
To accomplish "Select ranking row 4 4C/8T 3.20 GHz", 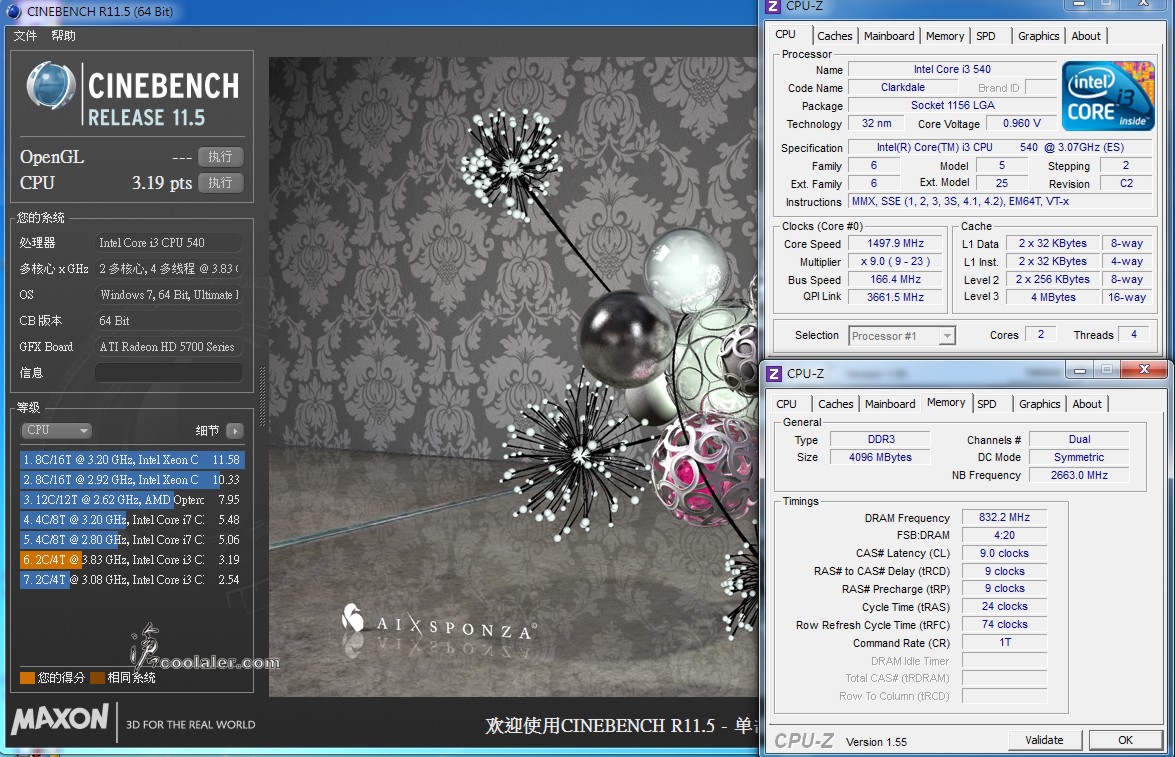I will coord(132,519).
